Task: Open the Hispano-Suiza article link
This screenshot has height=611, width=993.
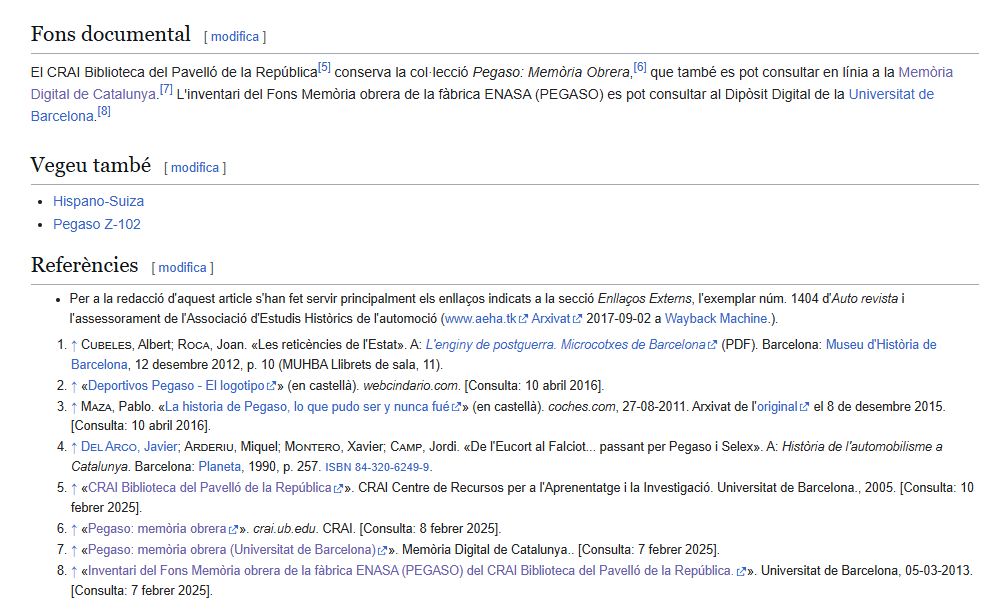Action: [x=98, y=201]
